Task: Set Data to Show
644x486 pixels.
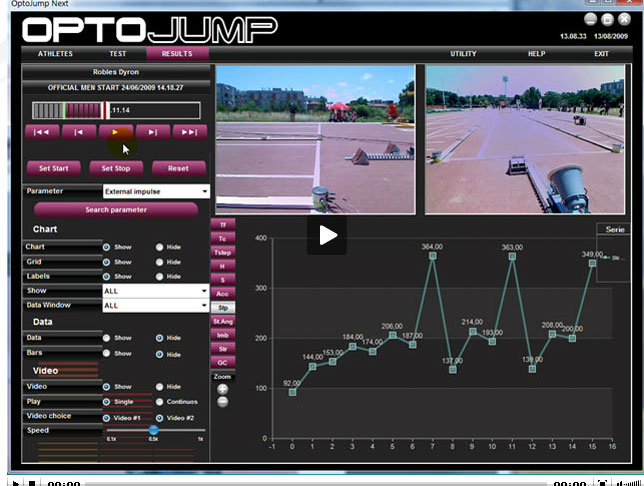Action: pos(106,338)
